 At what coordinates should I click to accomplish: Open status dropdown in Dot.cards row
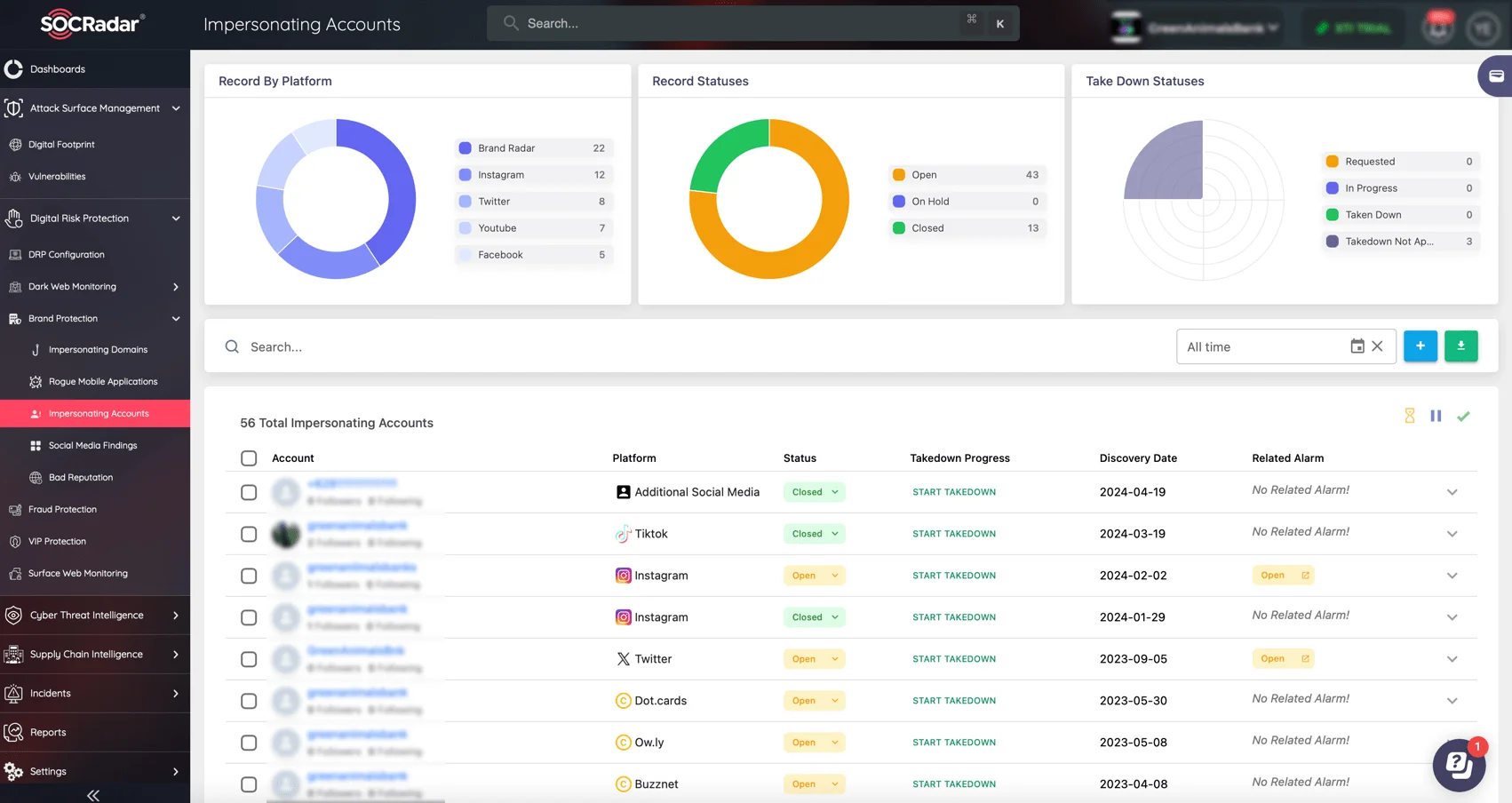pyautogui.click(x=814, y=701)
